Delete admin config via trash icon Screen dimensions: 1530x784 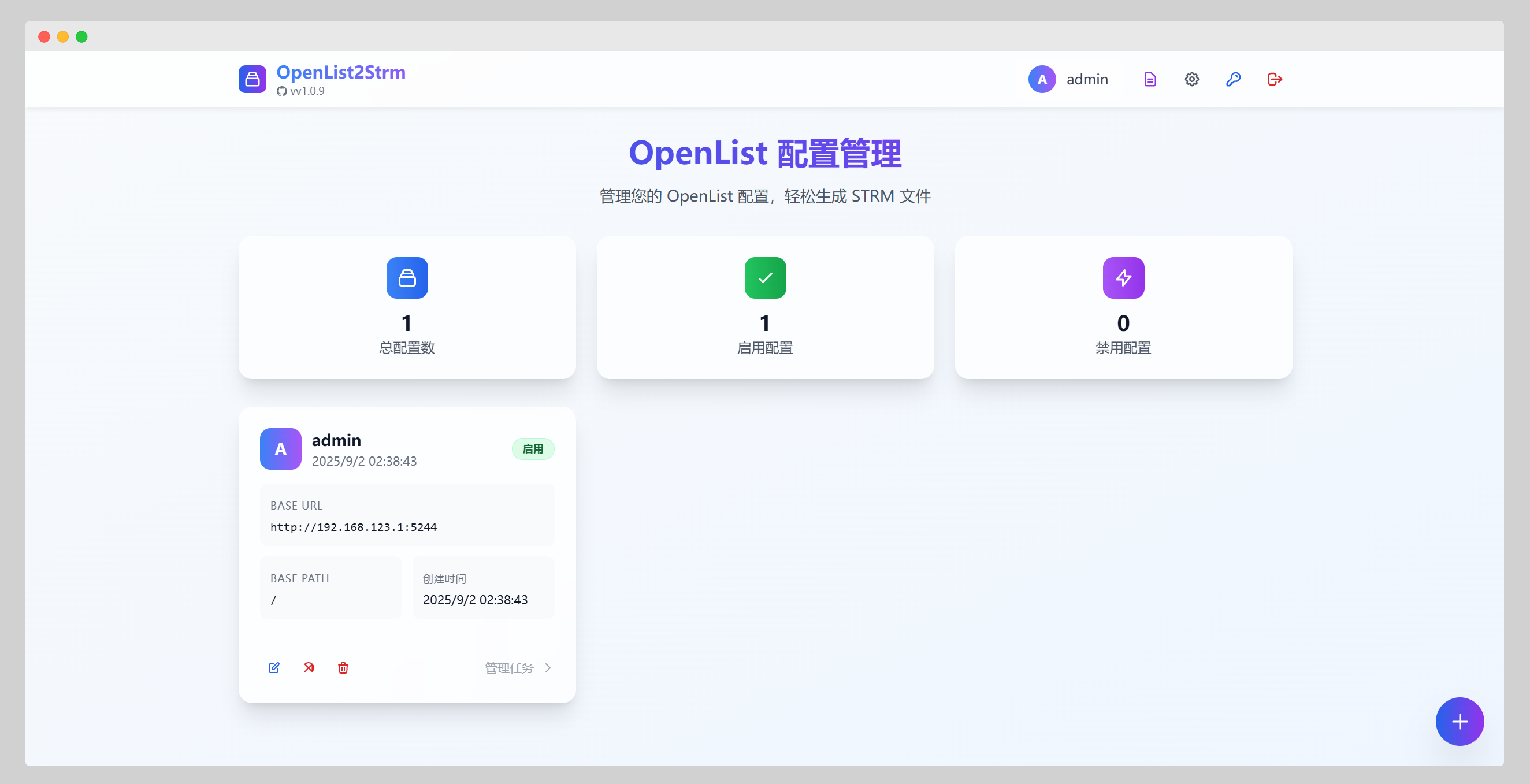pos(343,668)
